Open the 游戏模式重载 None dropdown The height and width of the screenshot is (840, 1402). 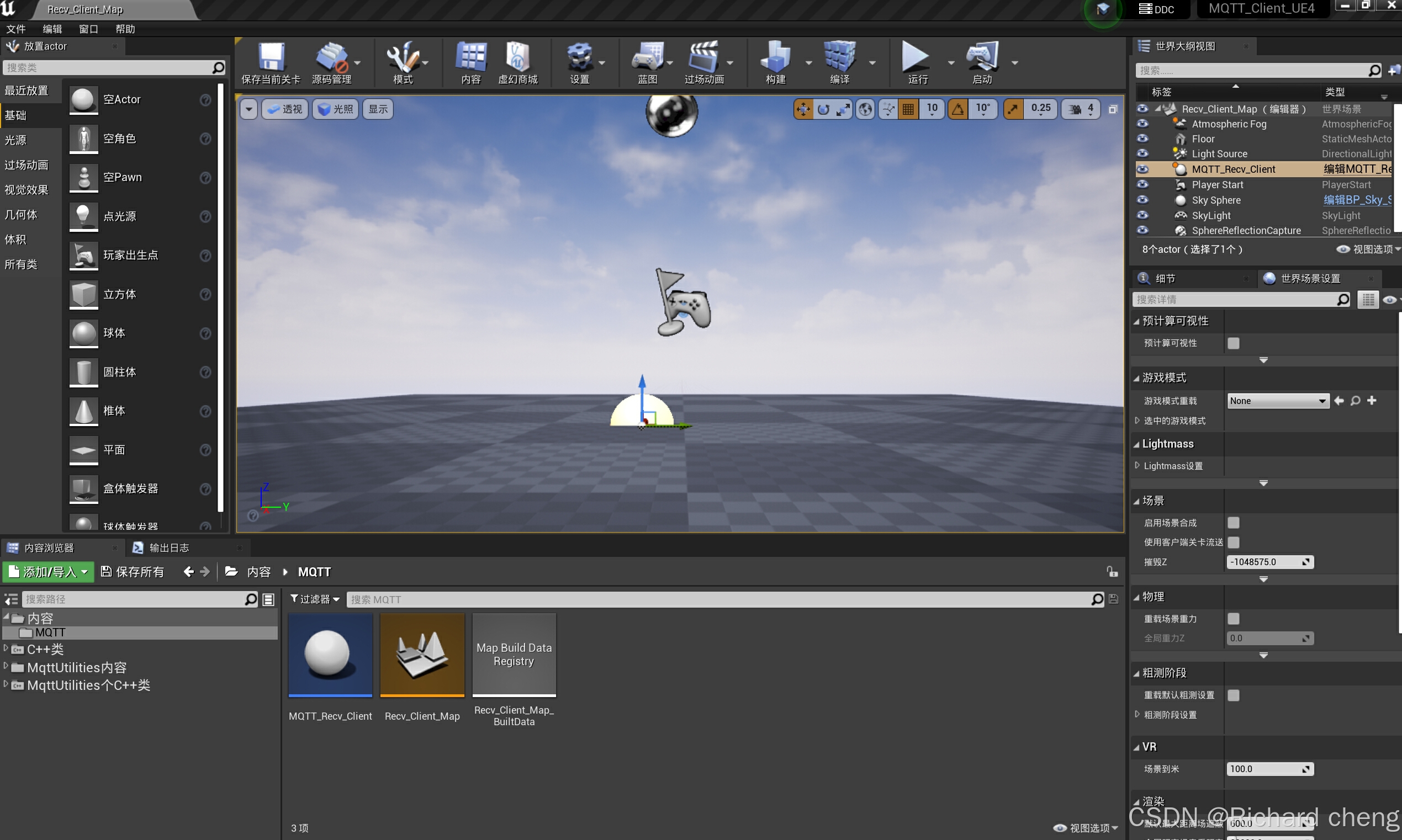[1277, 401]
